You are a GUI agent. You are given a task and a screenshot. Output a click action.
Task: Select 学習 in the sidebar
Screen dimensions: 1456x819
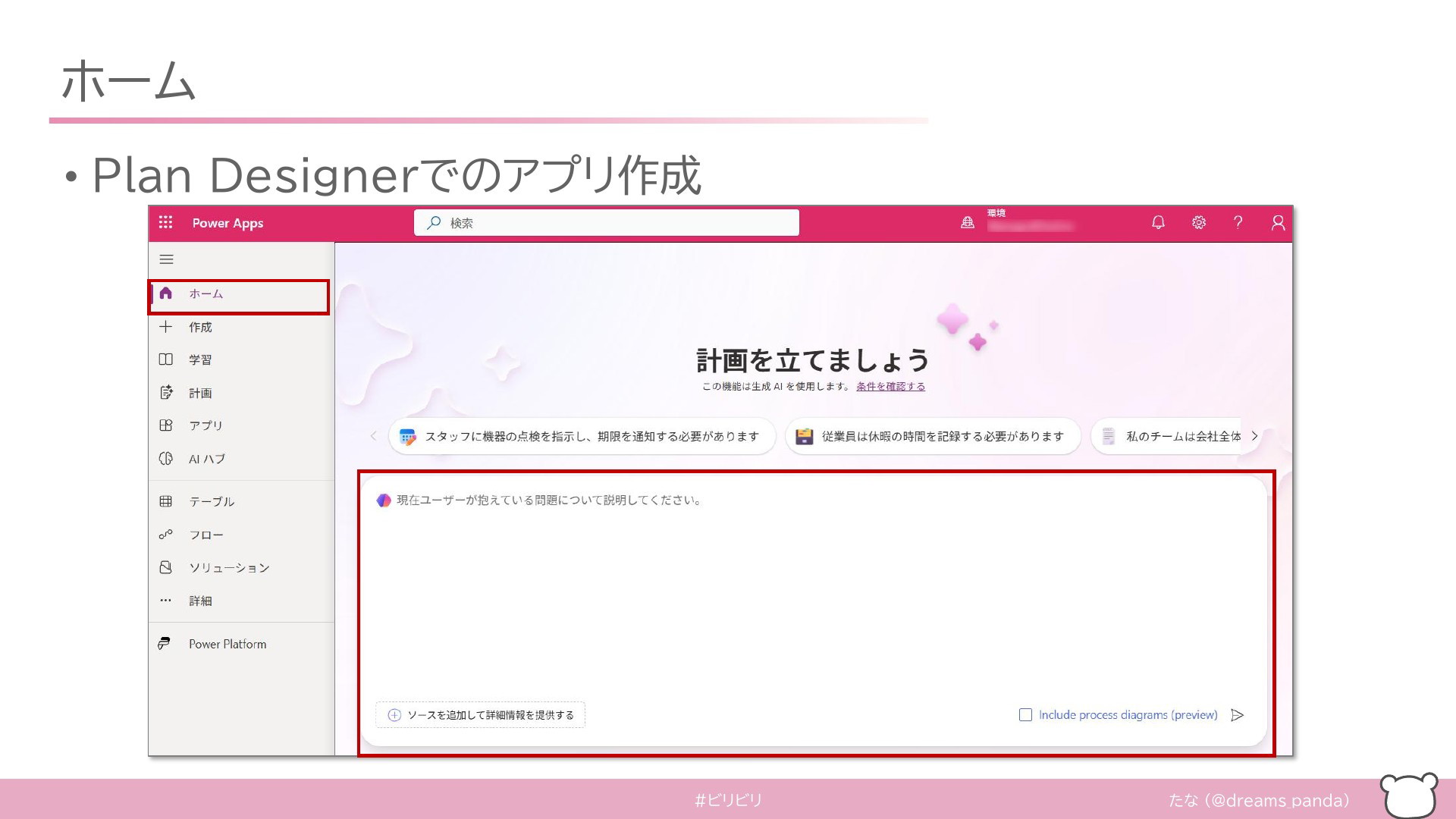pos(241,359)
